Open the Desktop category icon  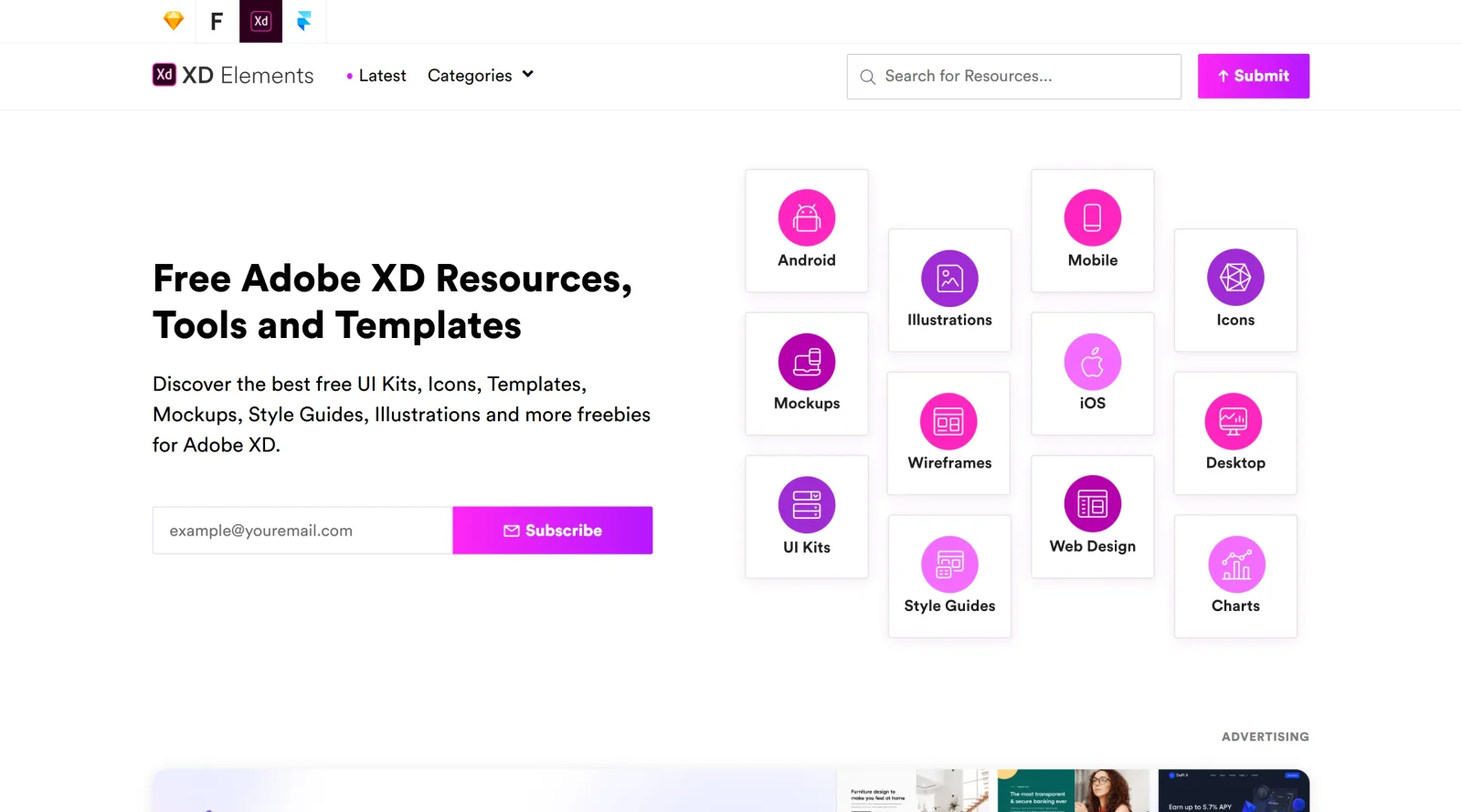pyautogui.click(x=1235, y=421)
